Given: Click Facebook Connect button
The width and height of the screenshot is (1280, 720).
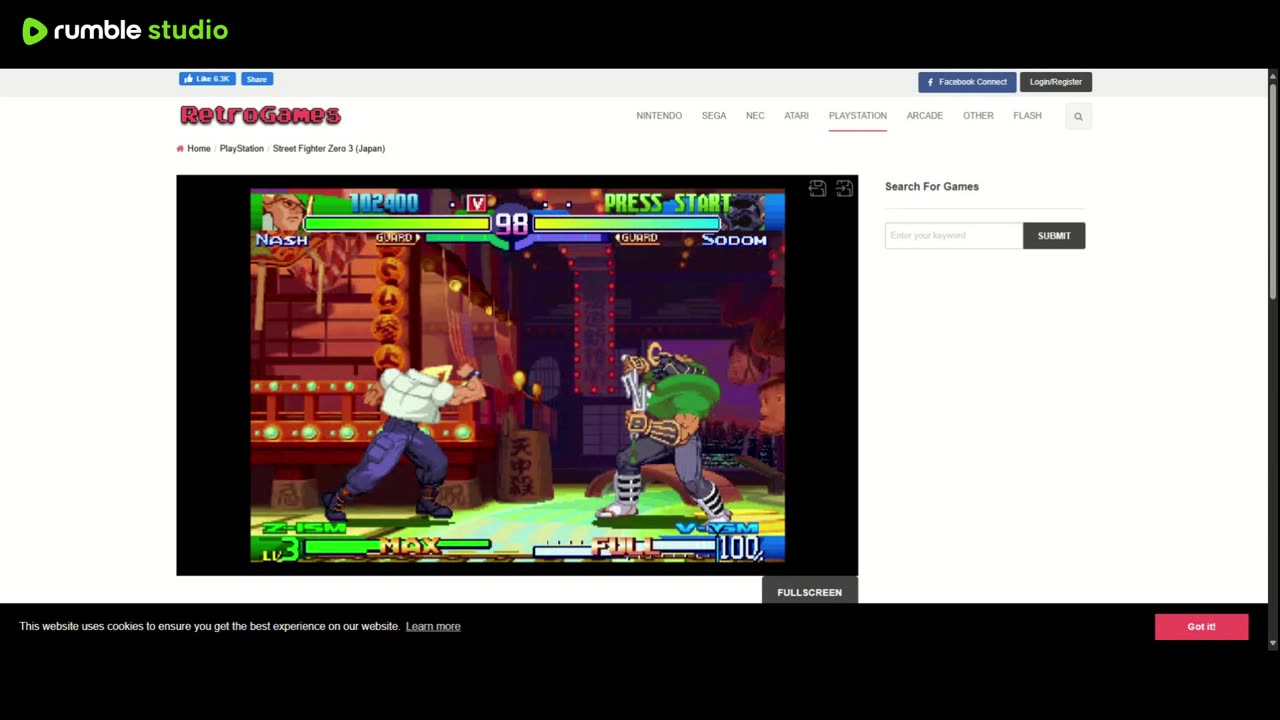Looking at the screenshot, I should pyautogui.click(x=967, y=82).
